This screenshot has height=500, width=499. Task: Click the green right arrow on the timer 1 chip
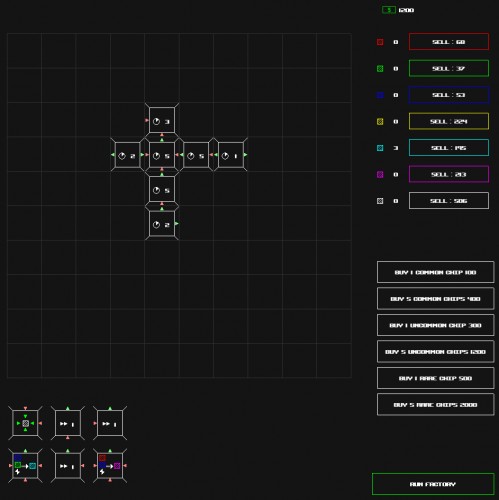pyautogui.click(x=246, y=155)
